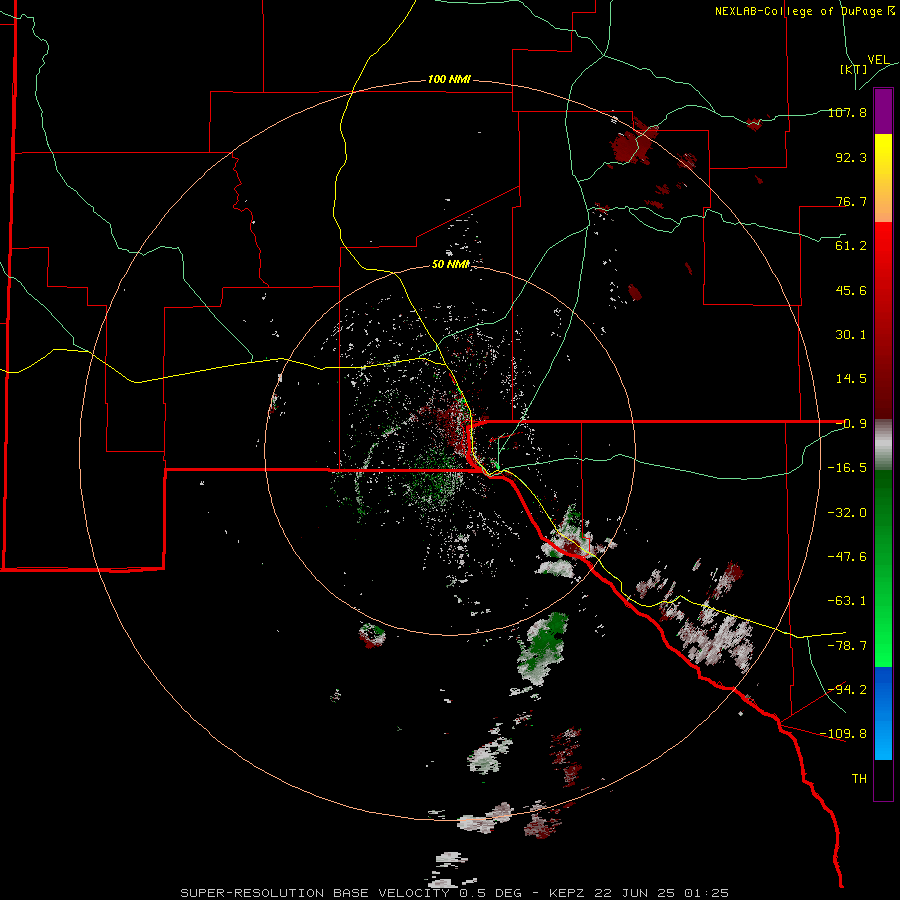Click the 107.8 value on the velocity scale
Viewport: 900px width, 900px height.
coord(847,112)
